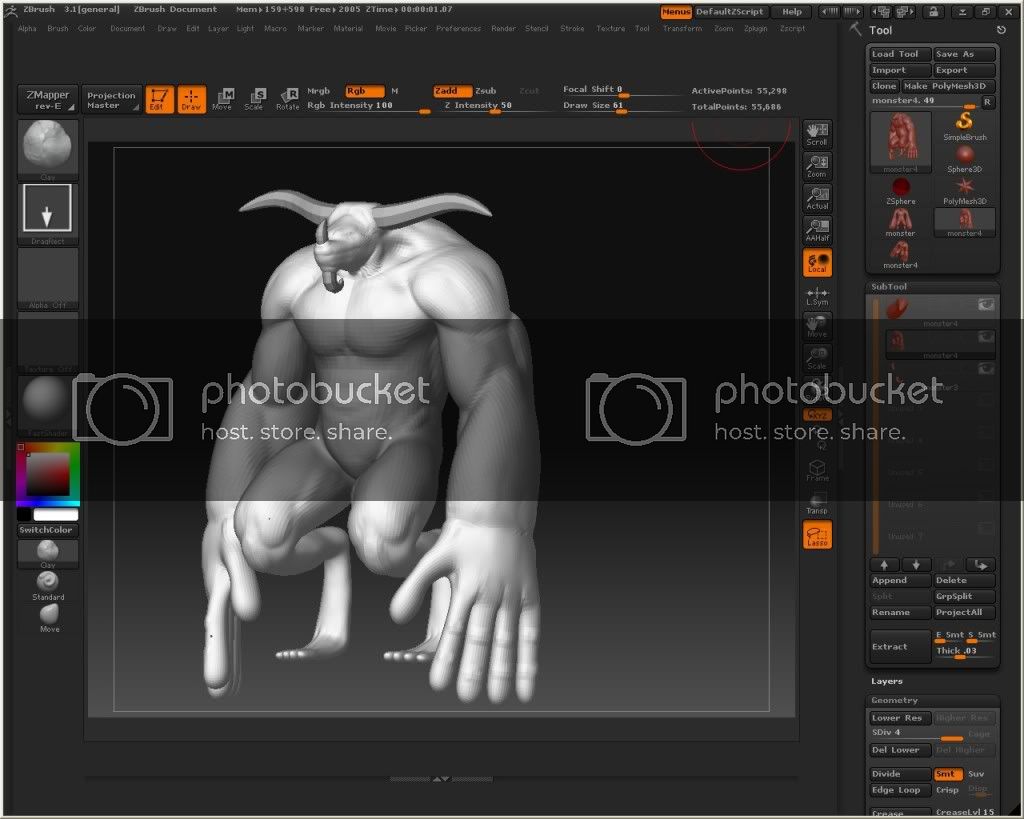The height and width of the screenshot is (819, 1024).
Task: Activate Rotate mode with the R icon
Action: [287, 99]
